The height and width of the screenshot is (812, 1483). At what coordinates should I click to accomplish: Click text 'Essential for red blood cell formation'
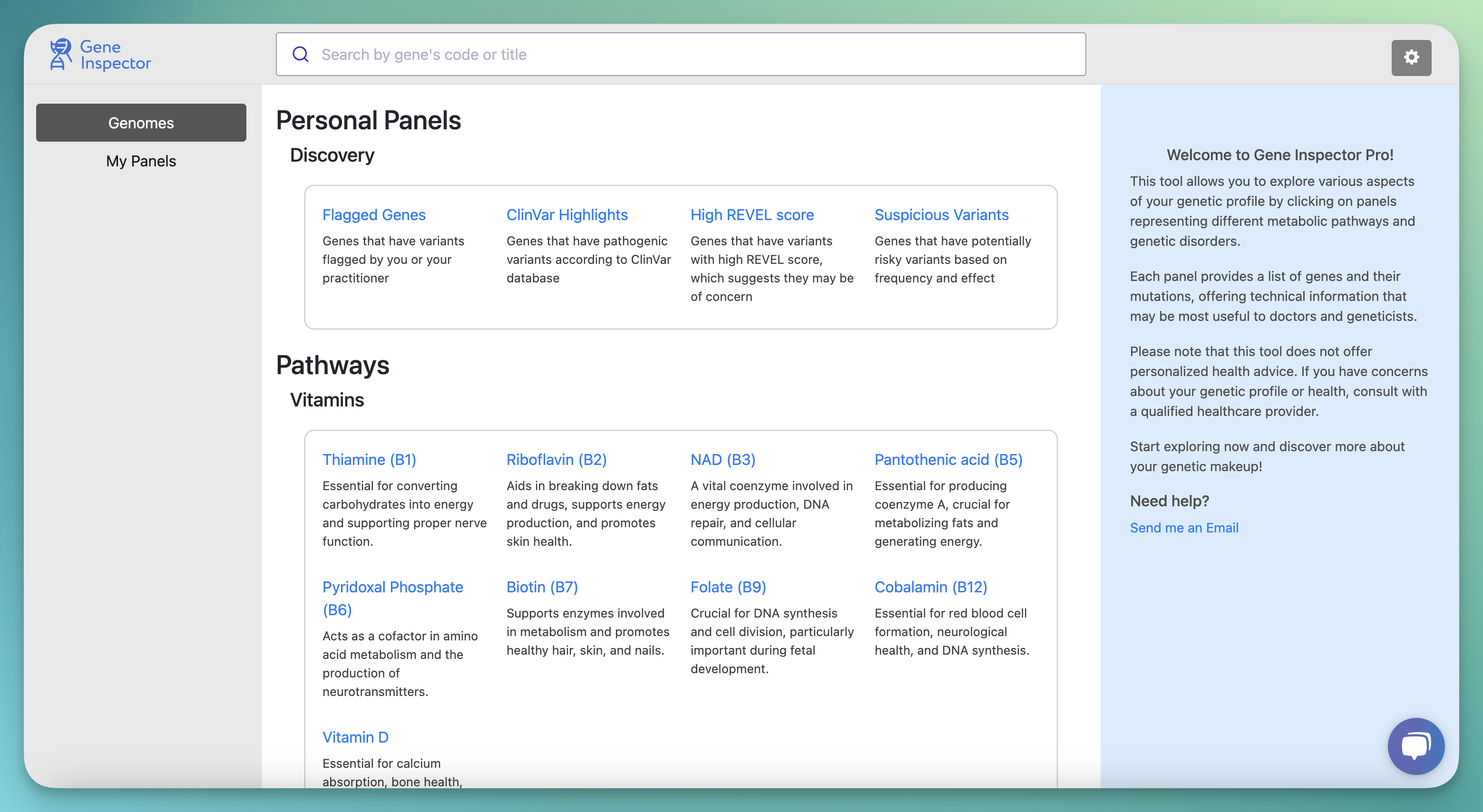click(952, 632)
